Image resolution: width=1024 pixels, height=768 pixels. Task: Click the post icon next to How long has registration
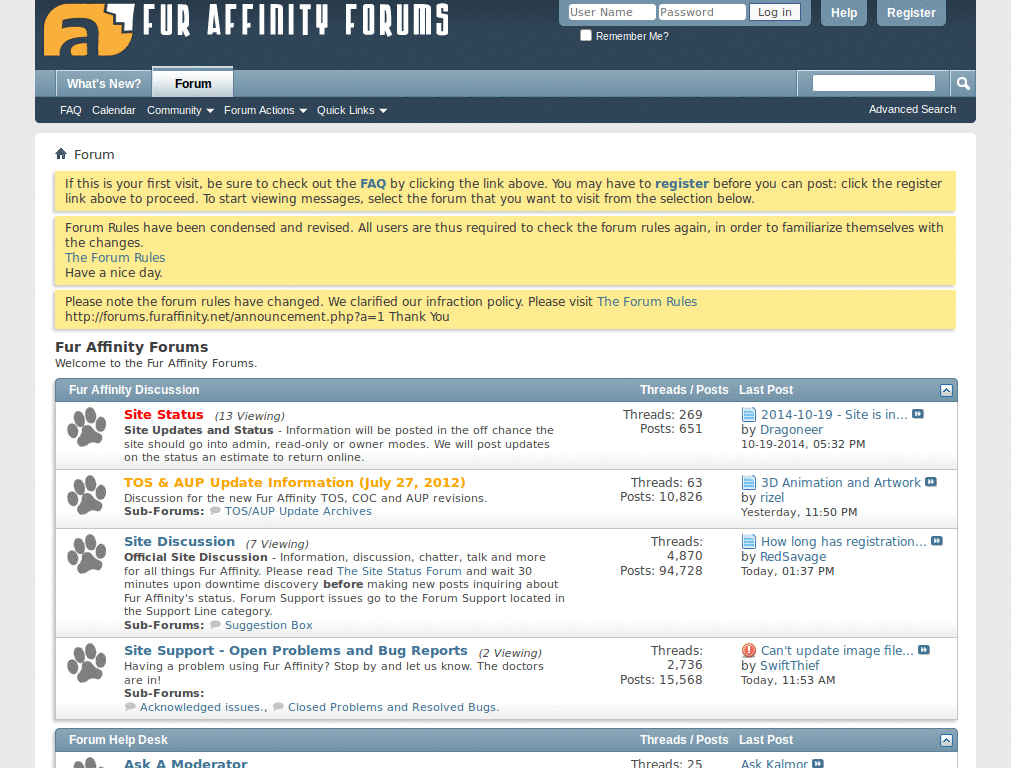748,541
